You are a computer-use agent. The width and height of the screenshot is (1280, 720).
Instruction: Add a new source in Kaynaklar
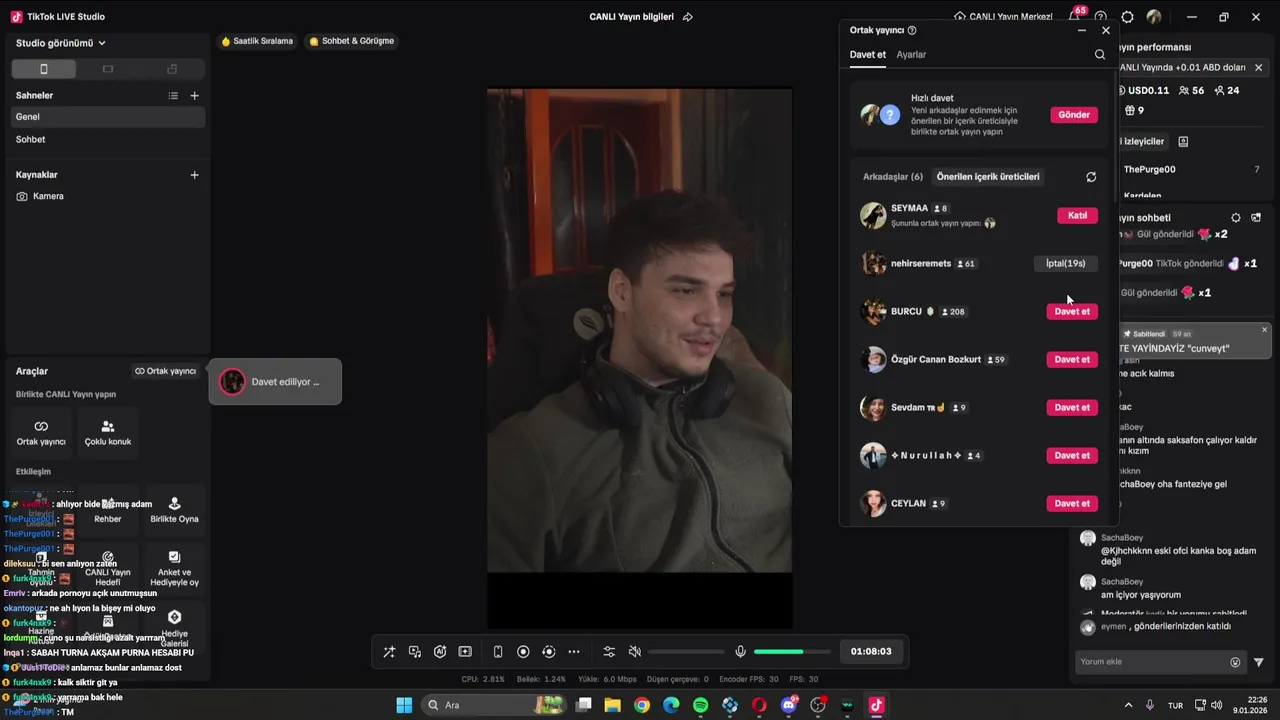pos(194,175)
